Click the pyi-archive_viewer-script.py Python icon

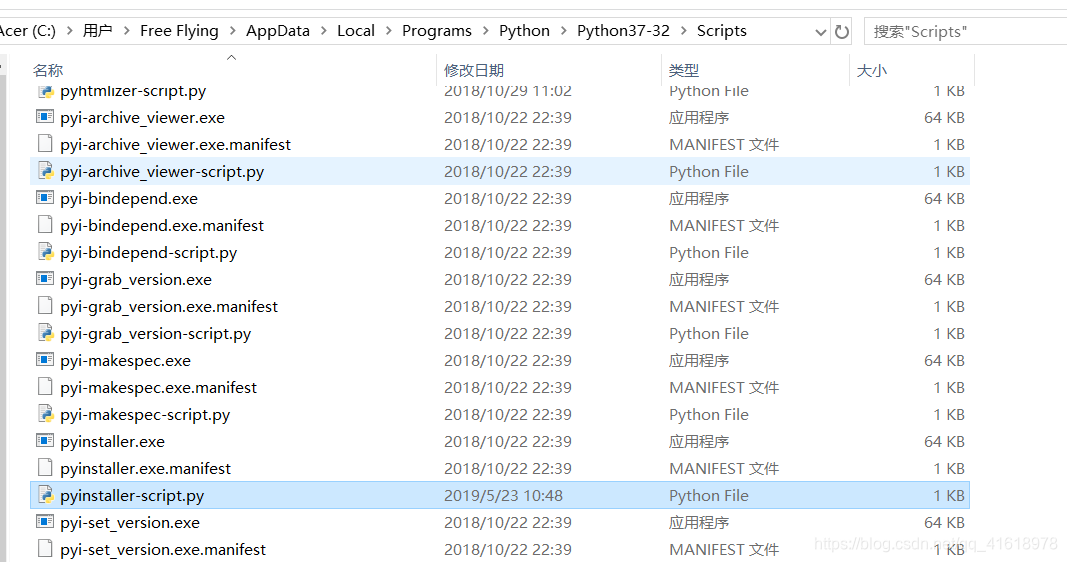[x=45, y=171]
